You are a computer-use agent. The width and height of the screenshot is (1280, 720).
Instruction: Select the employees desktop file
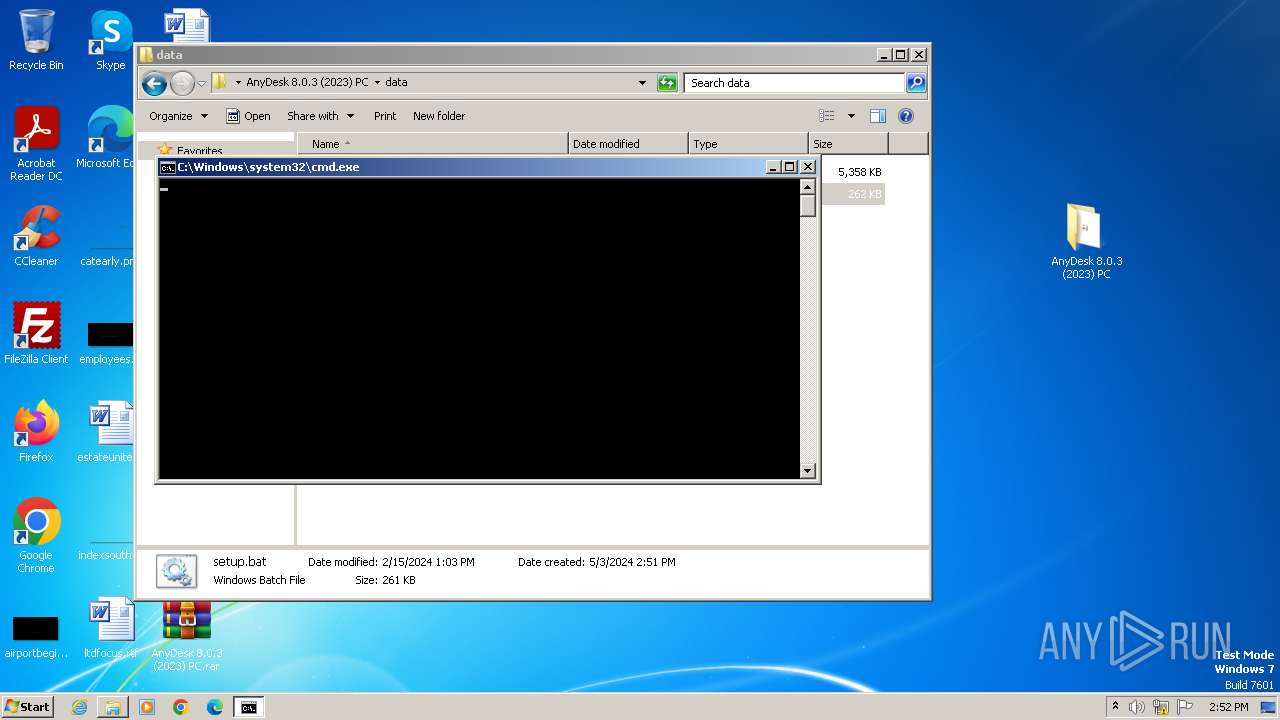(106, 341)
